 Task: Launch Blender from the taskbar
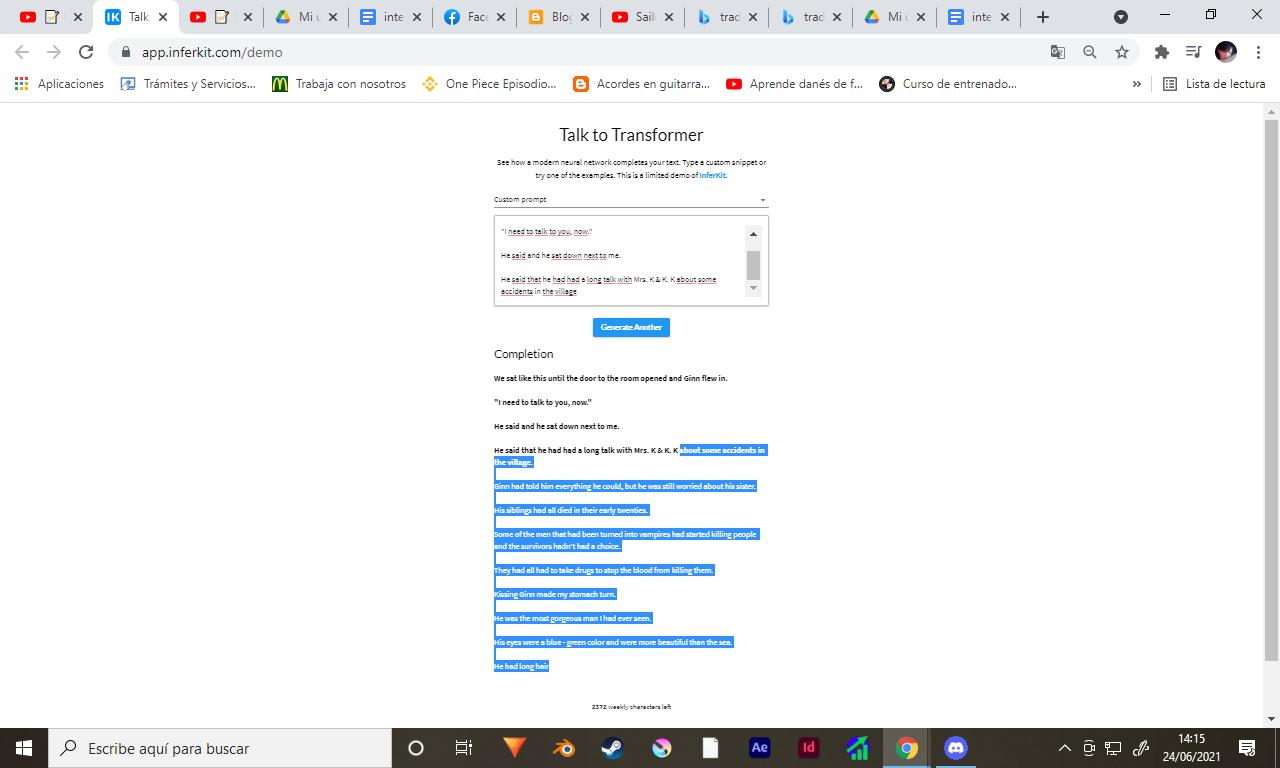tap(563, 748)
